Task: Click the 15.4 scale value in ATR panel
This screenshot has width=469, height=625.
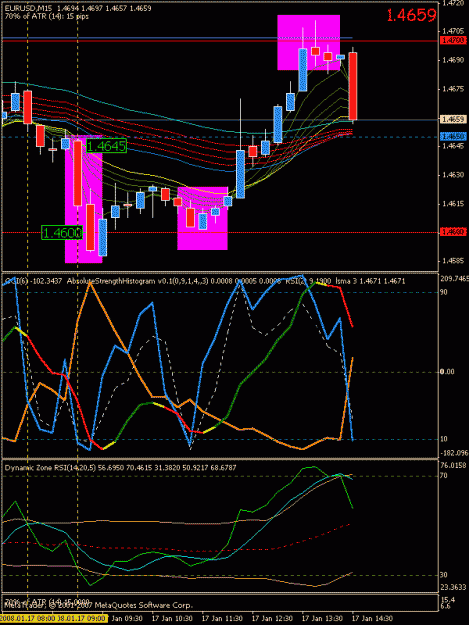Action: (446, 600)
